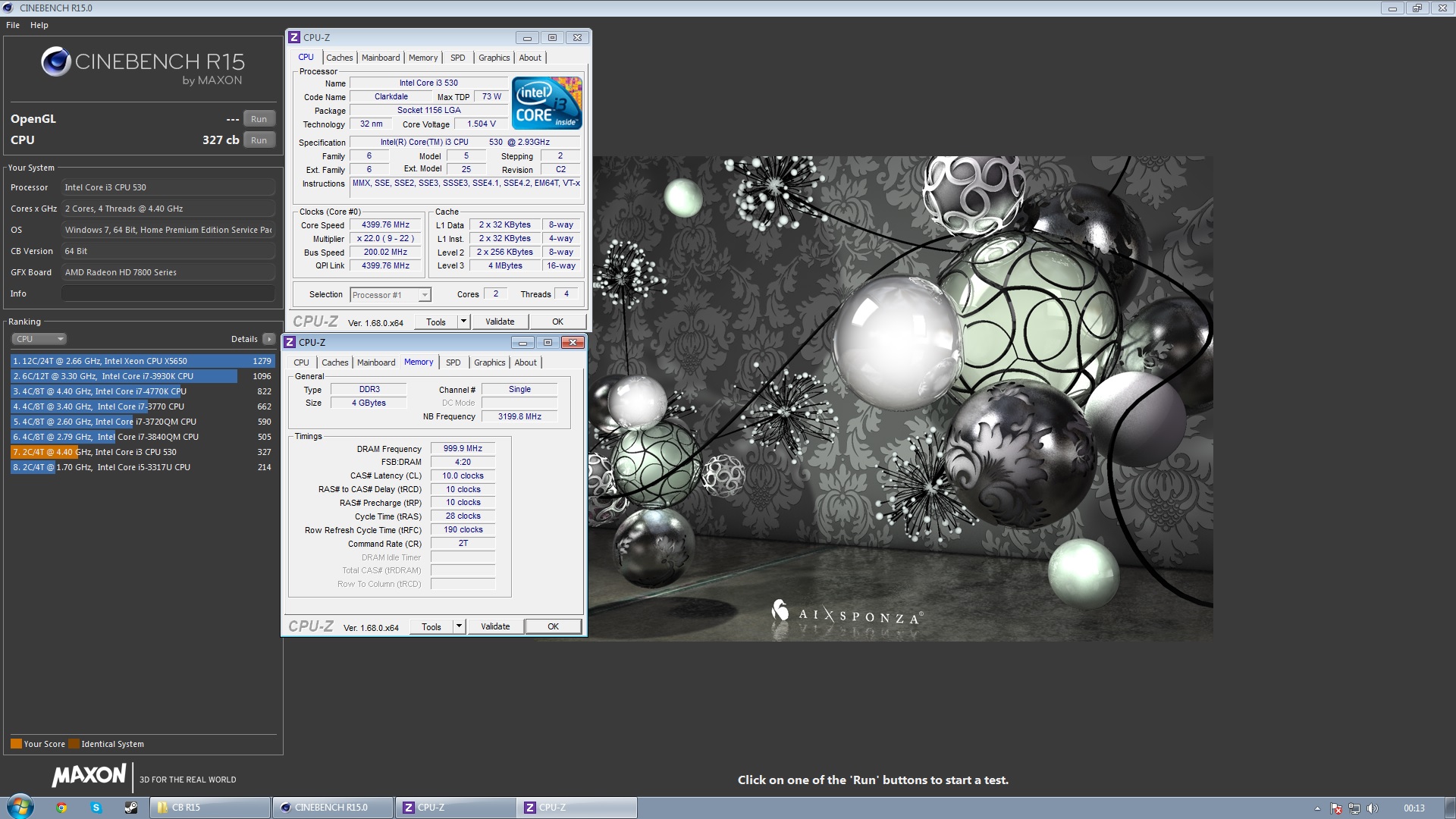Switch to CB R15 folder taskbar button

coord(210,808)
